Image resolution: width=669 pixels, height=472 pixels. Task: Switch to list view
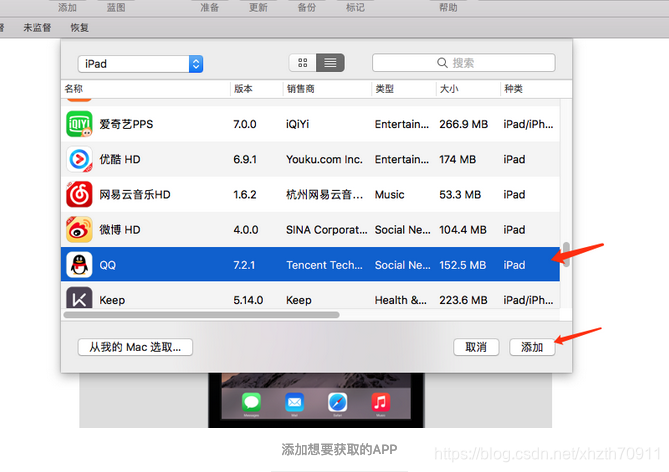[330, 63]
